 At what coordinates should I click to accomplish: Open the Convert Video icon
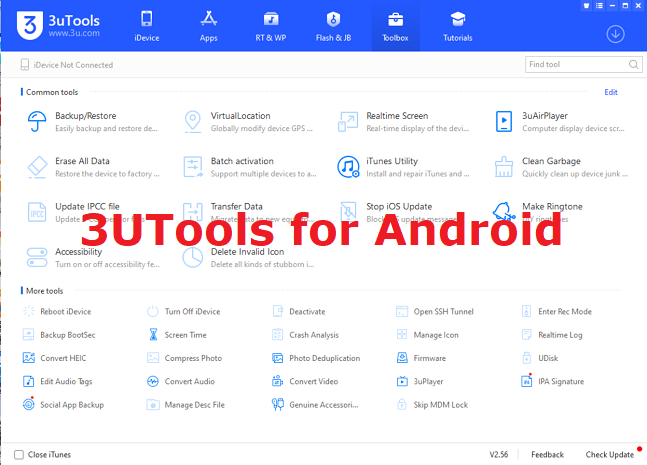tap(278, 381)
